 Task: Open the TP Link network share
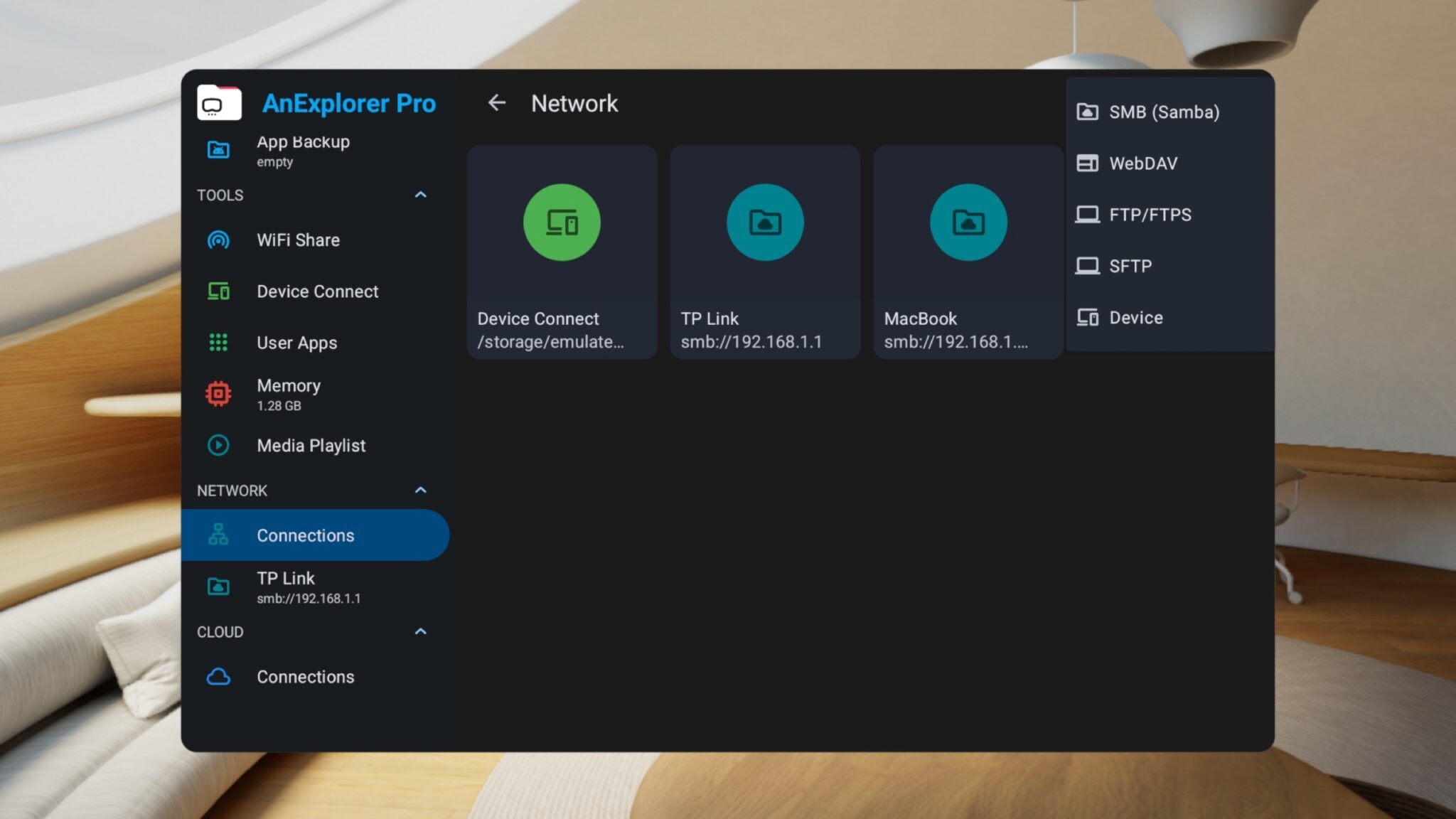pos(764,249)
